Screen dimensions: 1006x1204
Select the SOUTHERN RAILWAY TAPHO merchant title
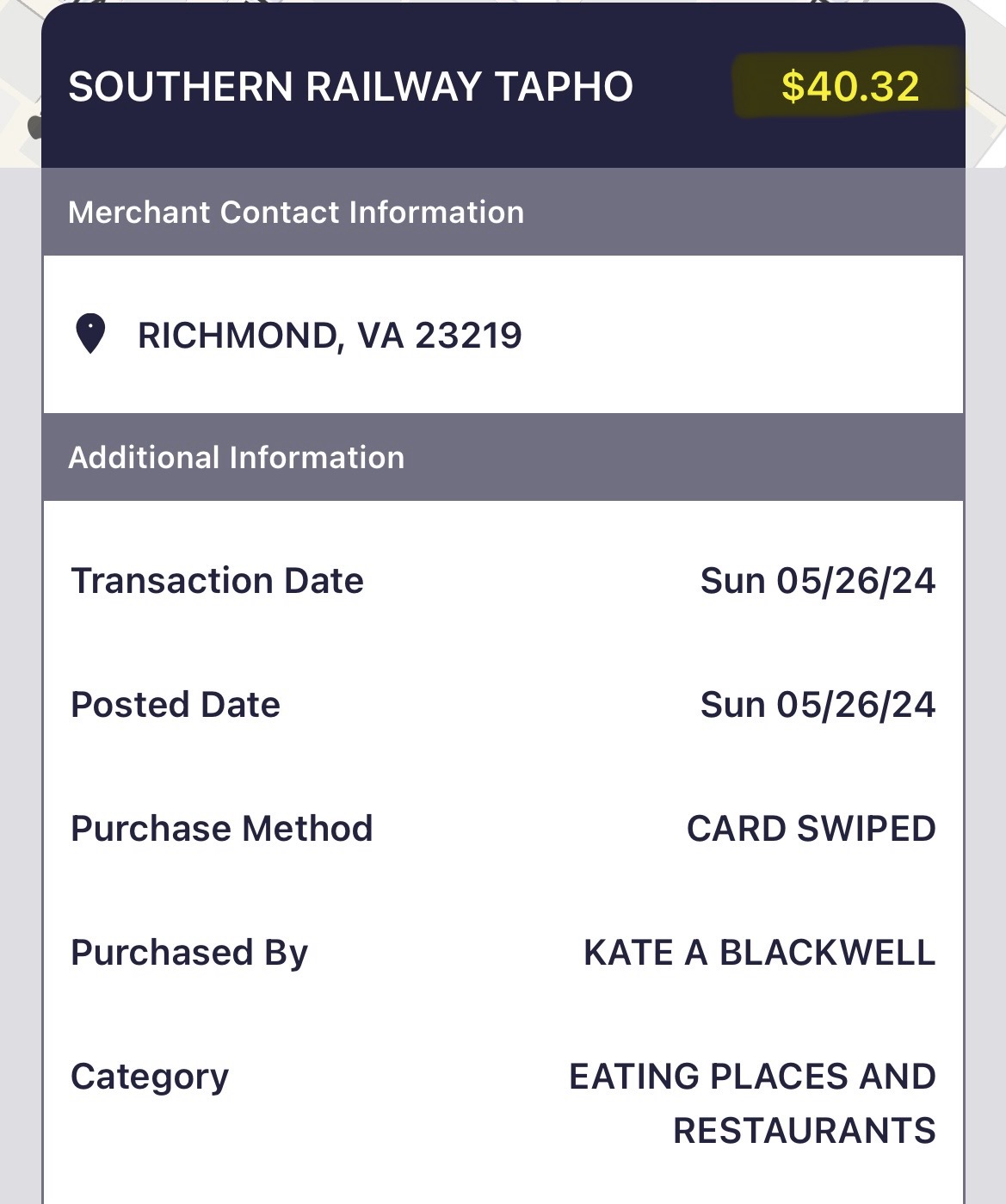pos(350,87)
